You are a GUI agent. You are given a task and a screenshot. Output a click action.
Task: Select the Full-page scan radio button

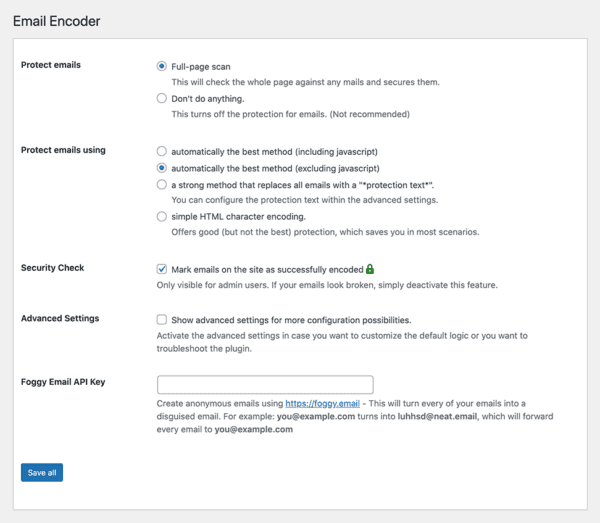(162, 66)
